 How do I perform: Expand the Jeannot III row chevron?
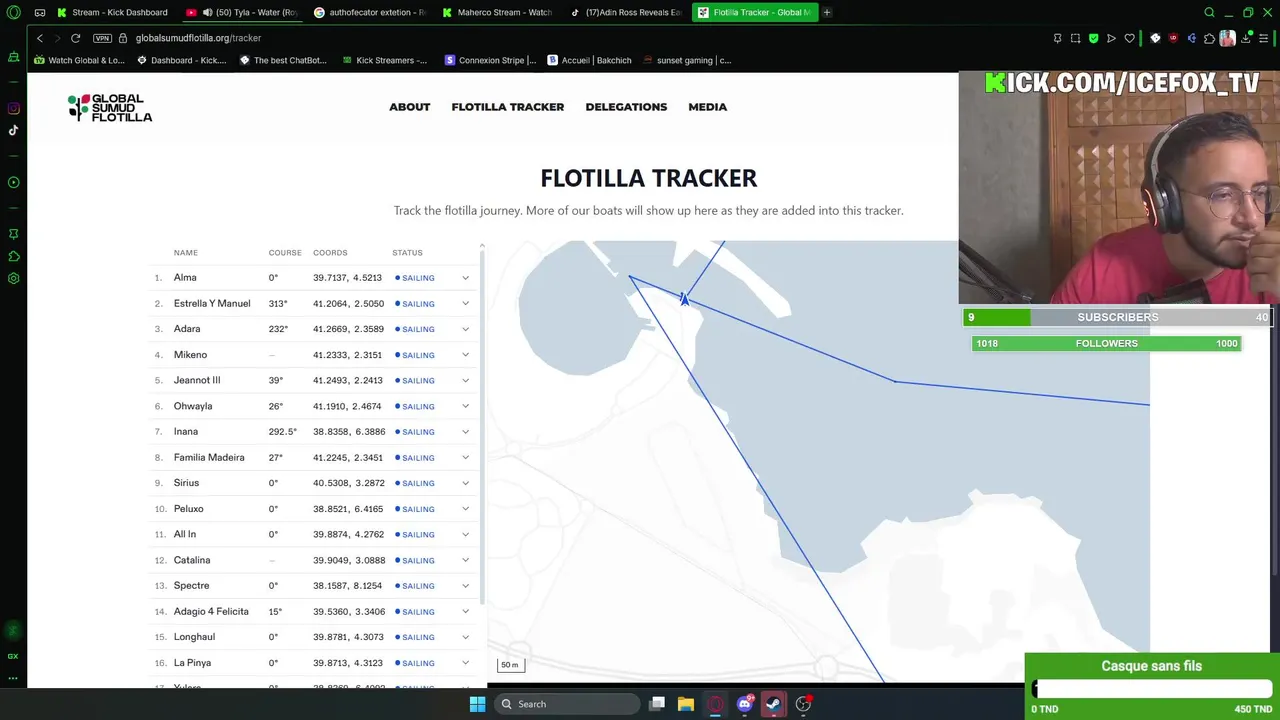click(465, 380)
